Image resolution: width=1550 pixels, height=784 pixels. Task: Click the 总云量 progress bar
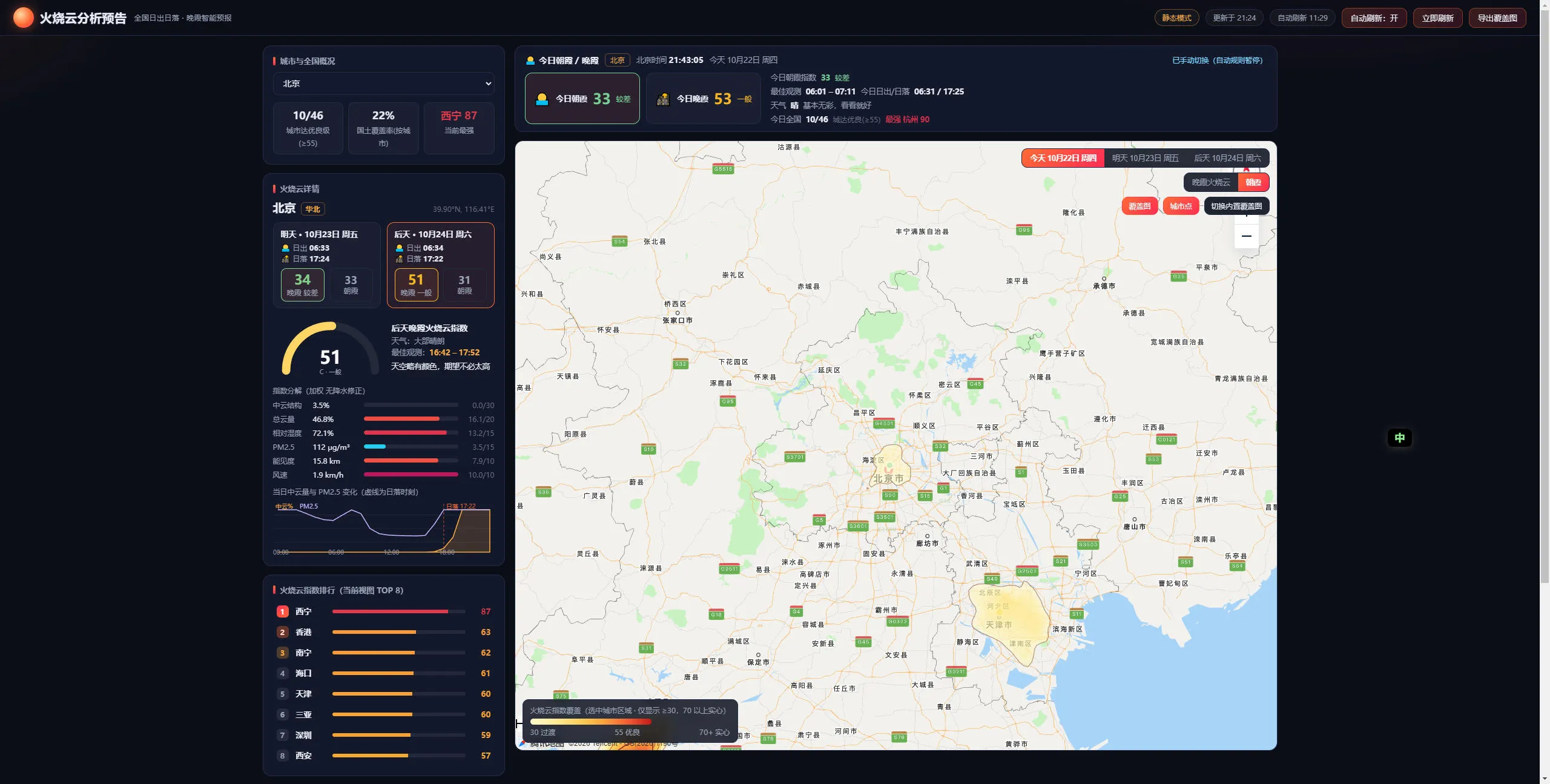tap(411, 419)
